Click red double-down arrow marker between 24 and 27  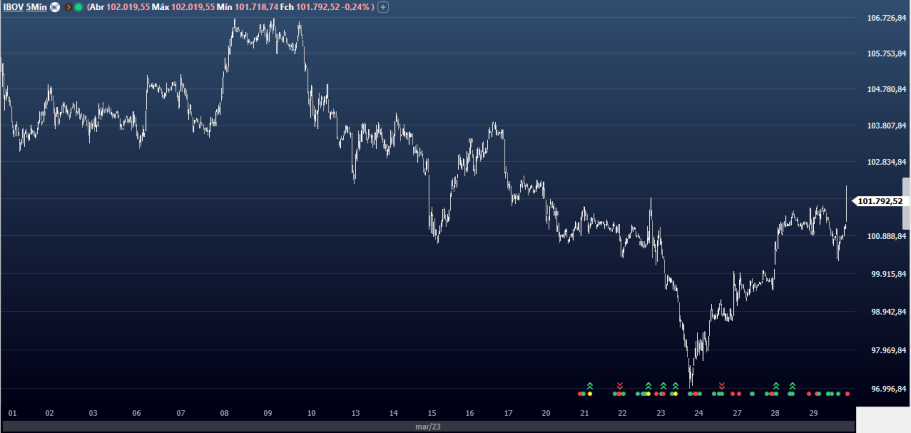pyautogui.click(x=722, y=385)
